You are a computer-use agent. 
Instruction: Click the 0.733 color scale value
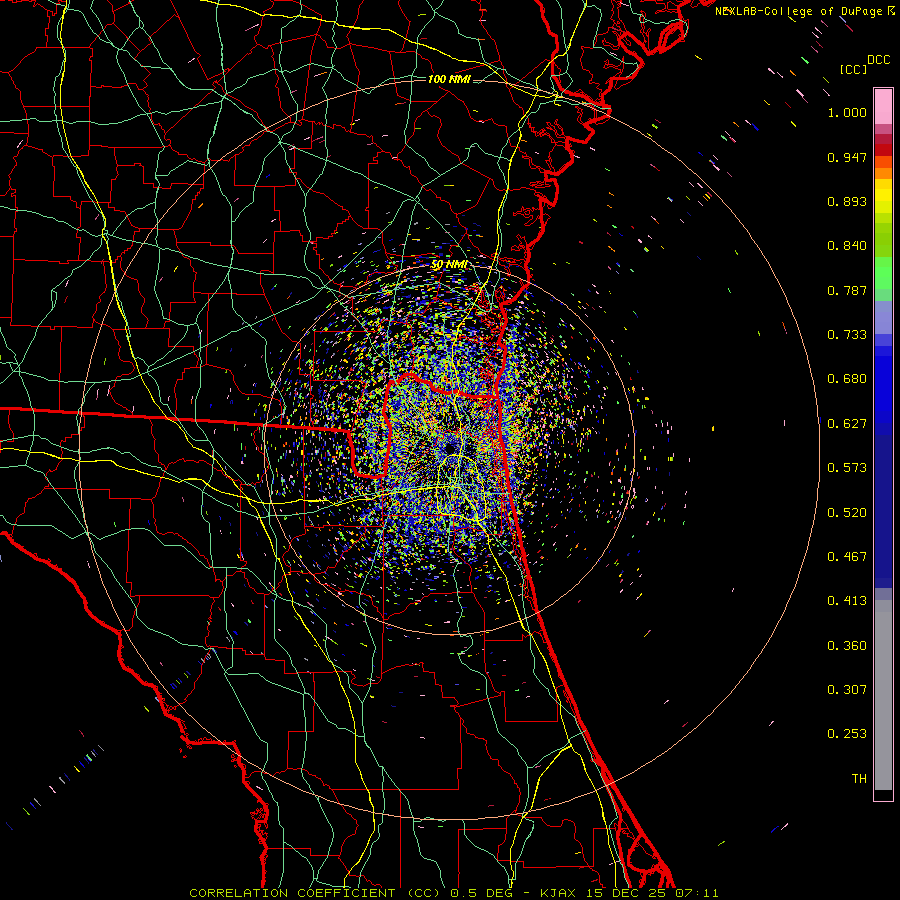(847, 335)
